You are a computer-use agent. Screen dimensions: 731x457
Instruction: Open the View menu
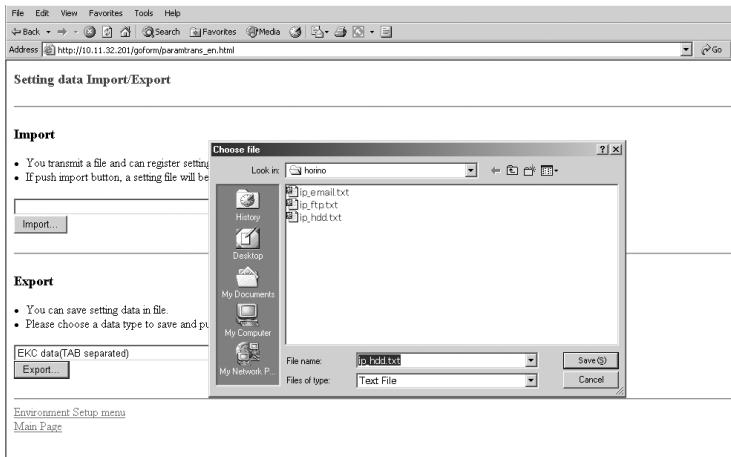tap(69, 13)
